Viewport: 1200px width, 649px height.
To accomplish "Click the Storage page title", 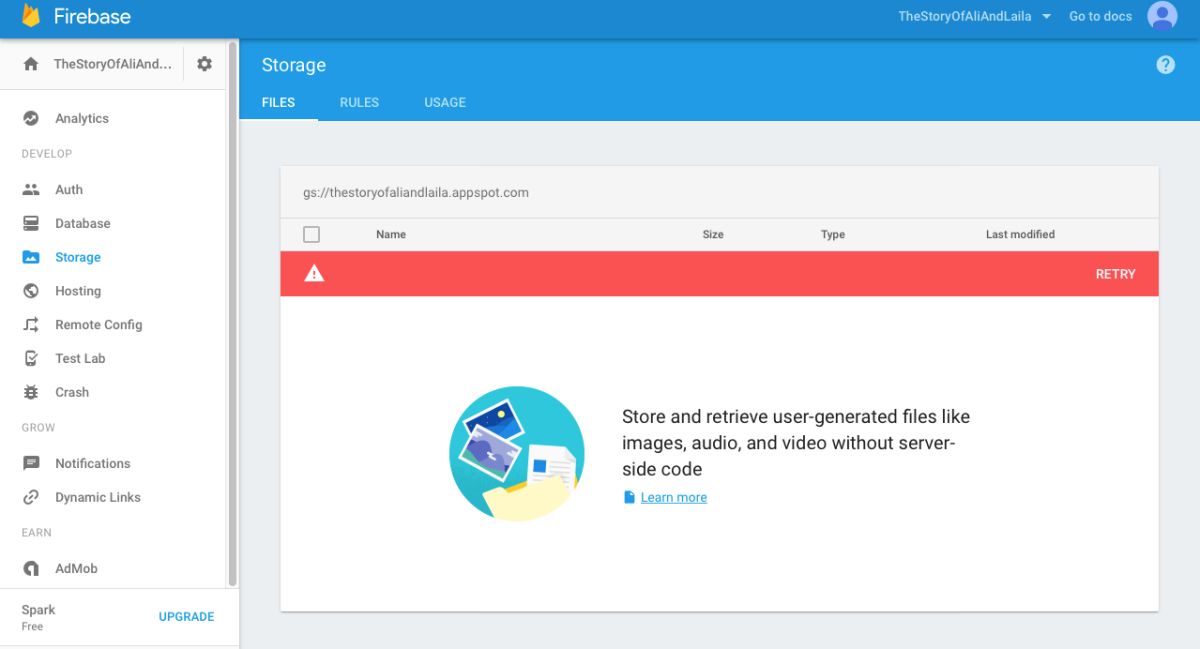I will click(294, 65).
